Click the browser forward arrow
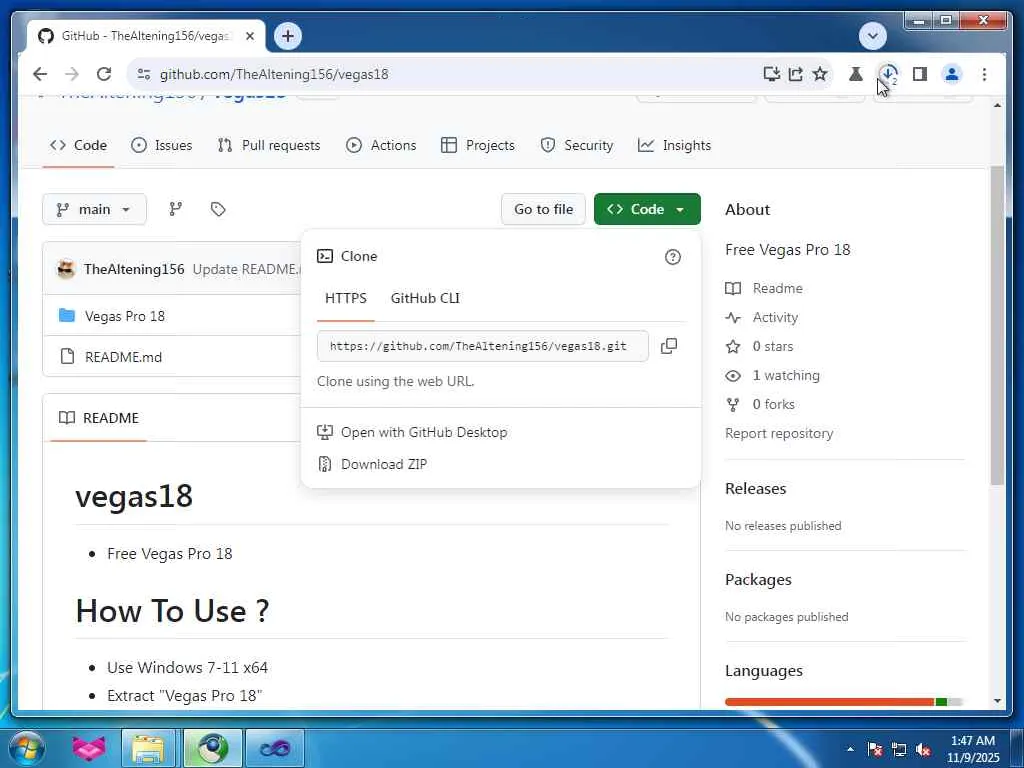The height and width of the screenshot is (768, 1024). (x=72, y=74)
